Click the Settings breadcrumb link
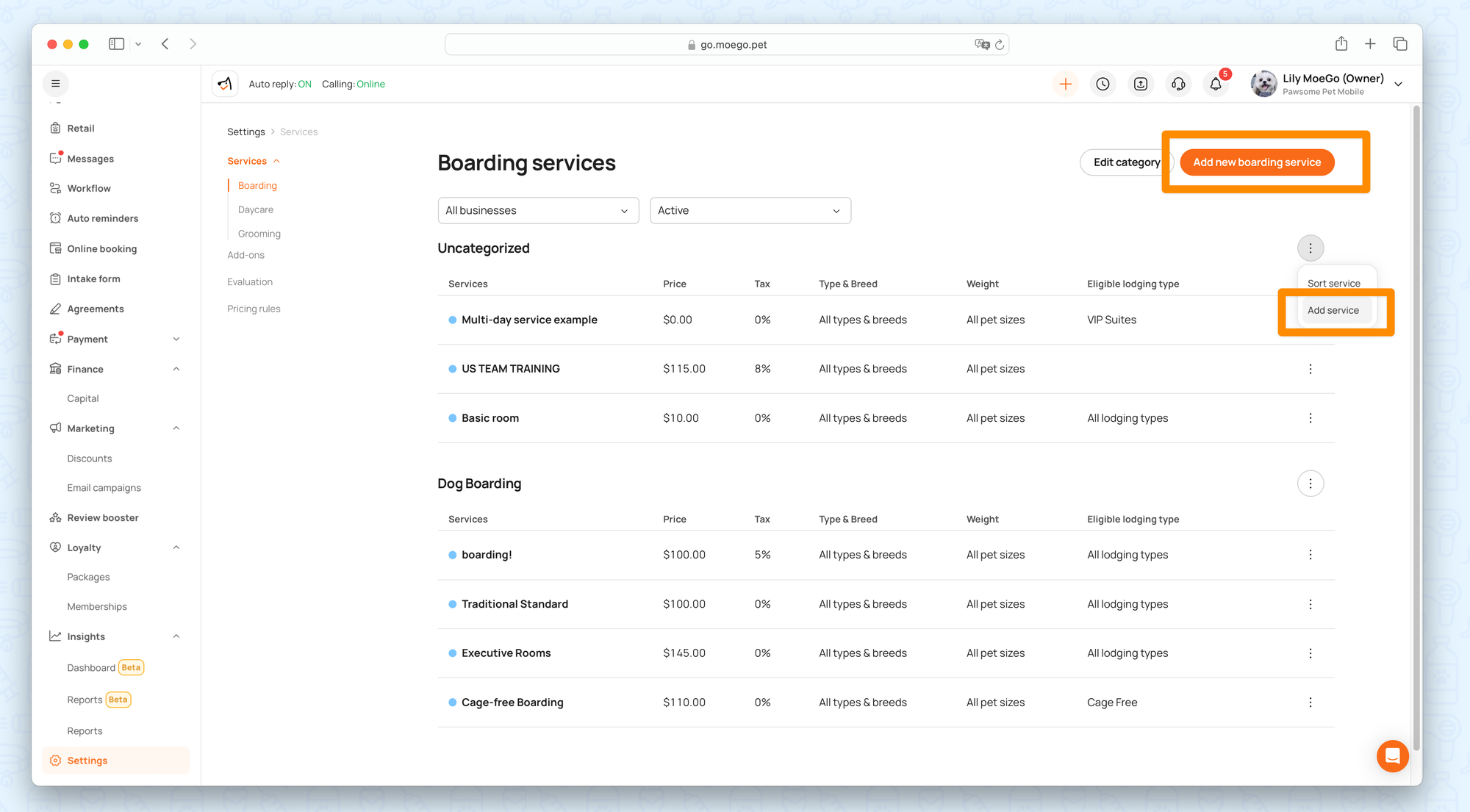 click(245, 132)
